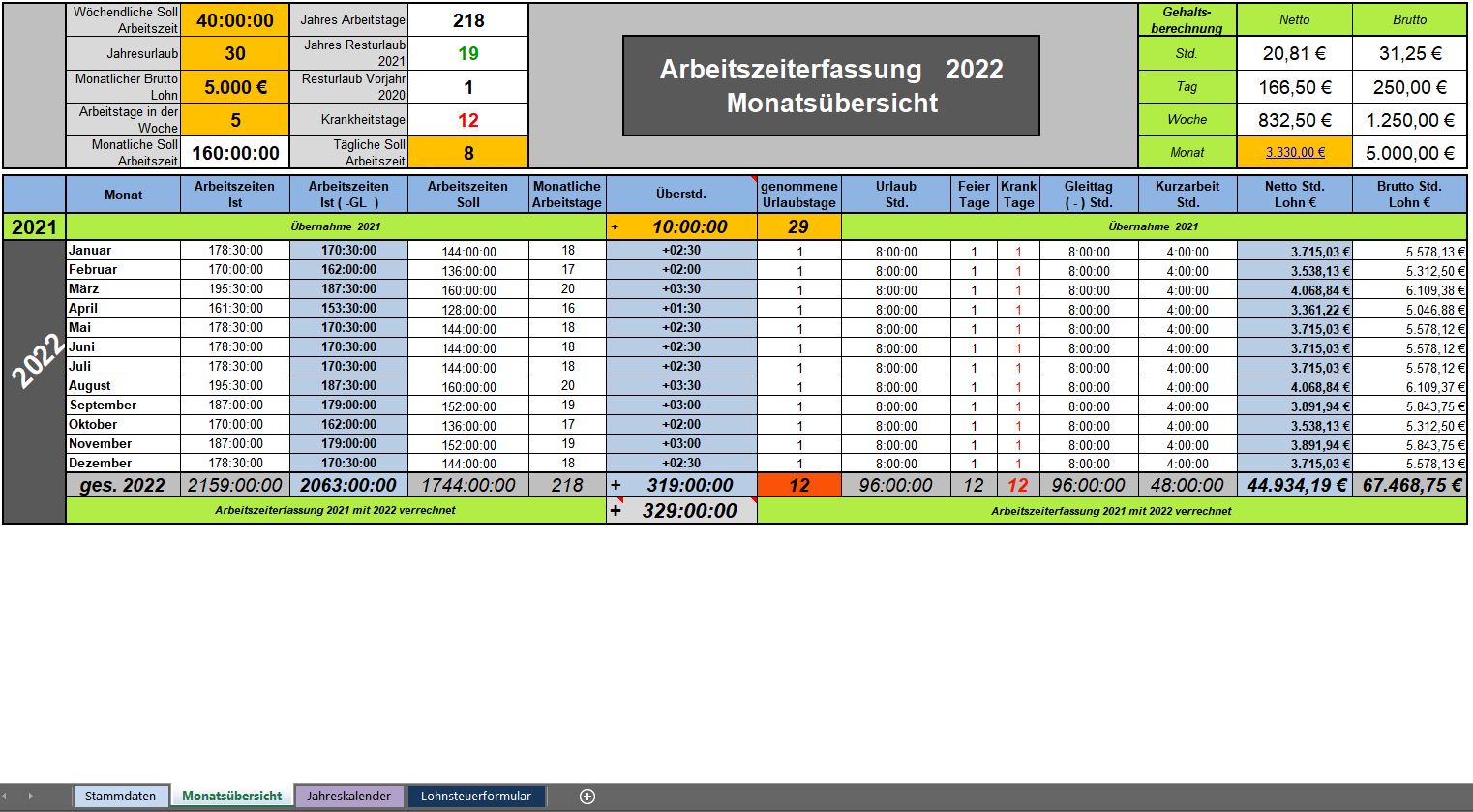Select the Monatsübersicht sheet tab

232,796
